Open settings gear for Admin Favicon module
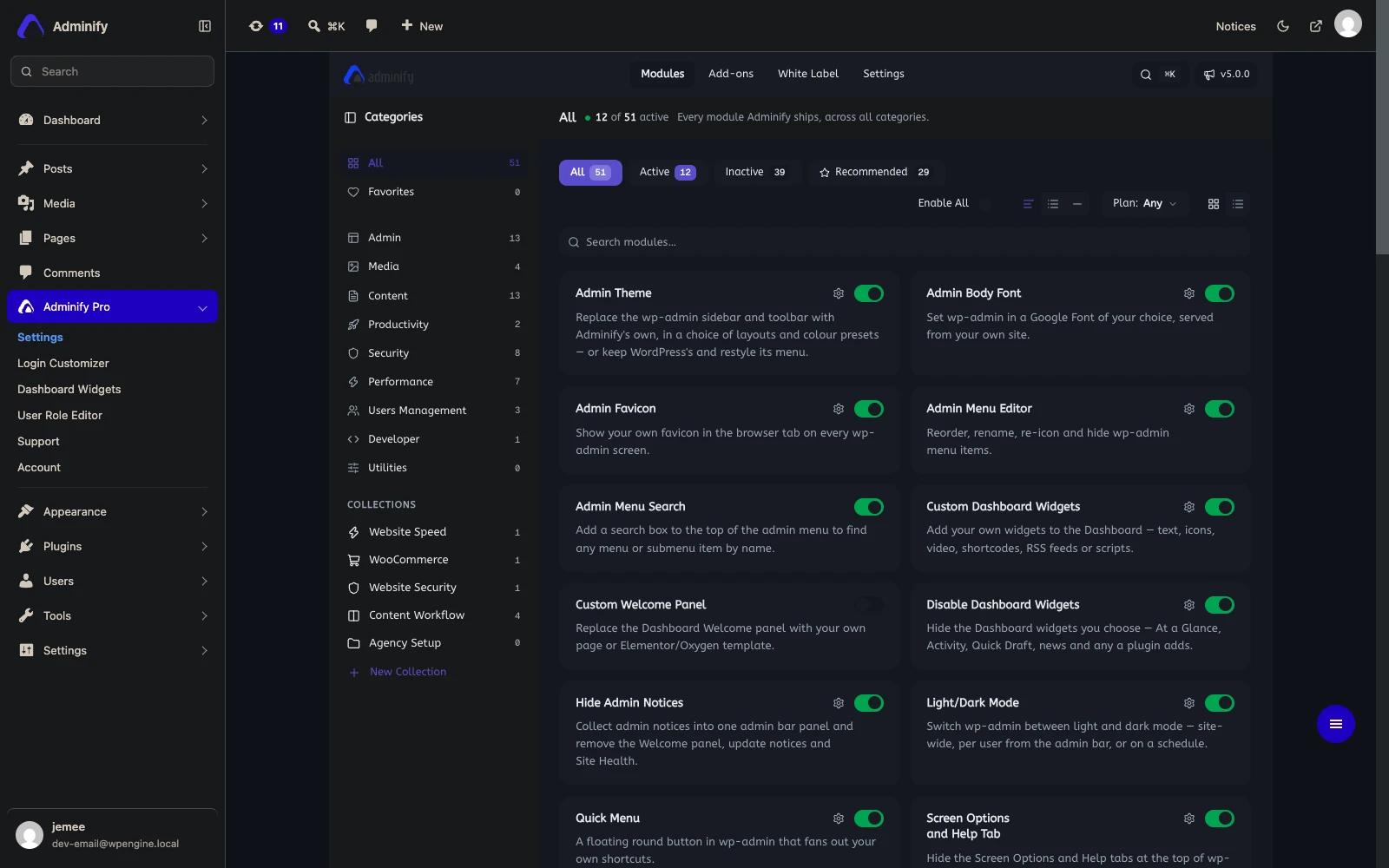The image size is (1389, 868). tap(839, 409)
